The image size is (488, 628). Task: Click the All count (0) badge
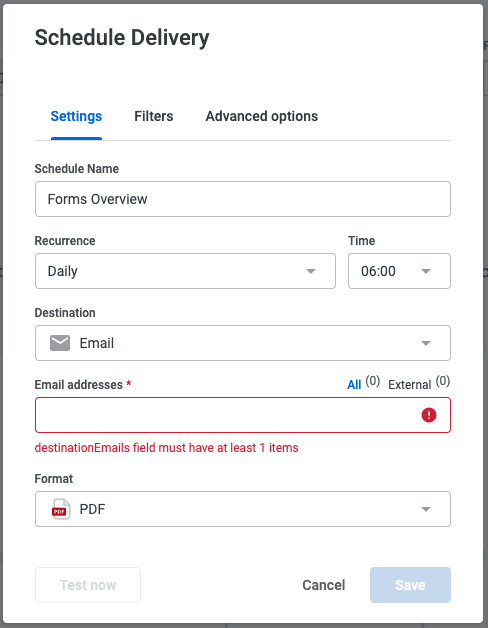point(373,381)
